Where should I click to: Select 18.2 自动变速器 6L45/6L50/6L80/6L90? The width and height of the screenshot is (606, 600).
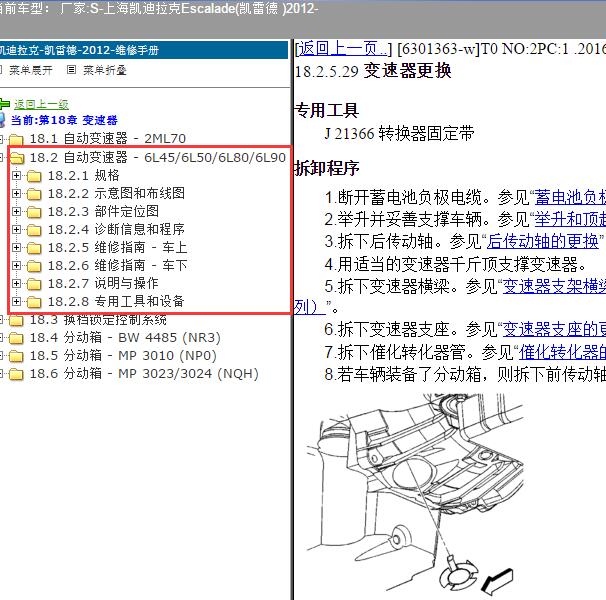point(158,157)
